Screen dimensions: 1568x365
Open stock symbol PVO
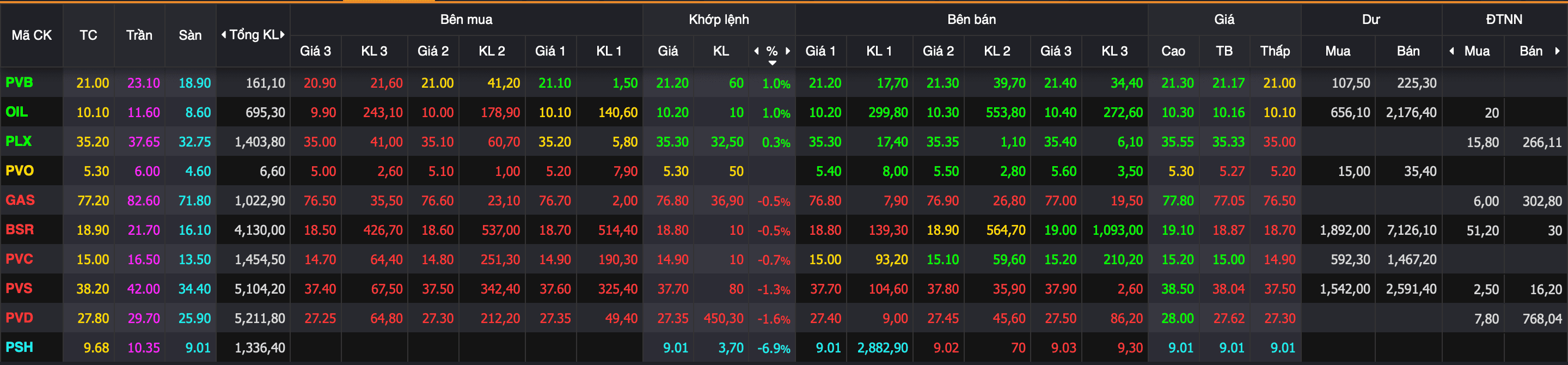tap(20, 171)
